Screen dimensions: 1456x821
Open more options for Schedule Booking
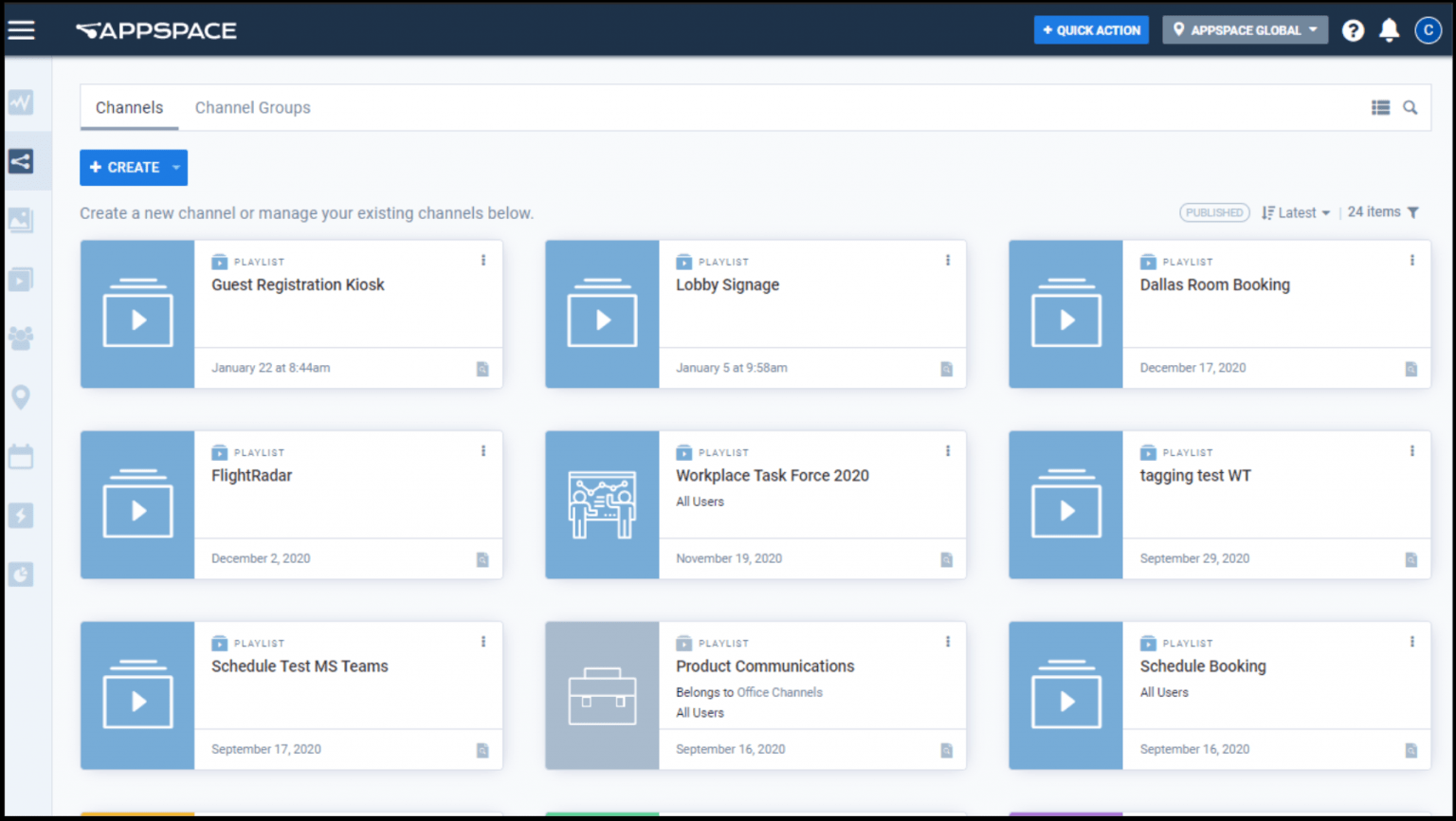1412,642
